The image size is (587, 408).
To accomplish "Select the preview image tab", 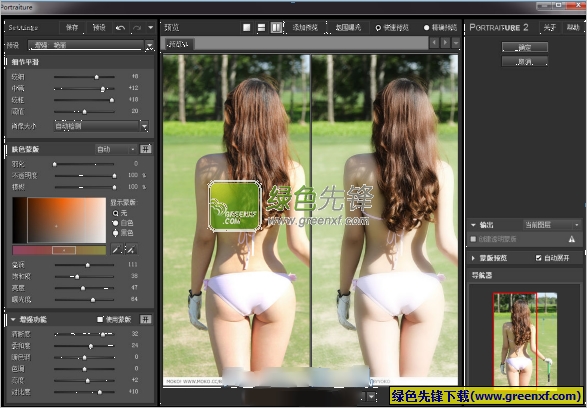I will click(179, 44).
